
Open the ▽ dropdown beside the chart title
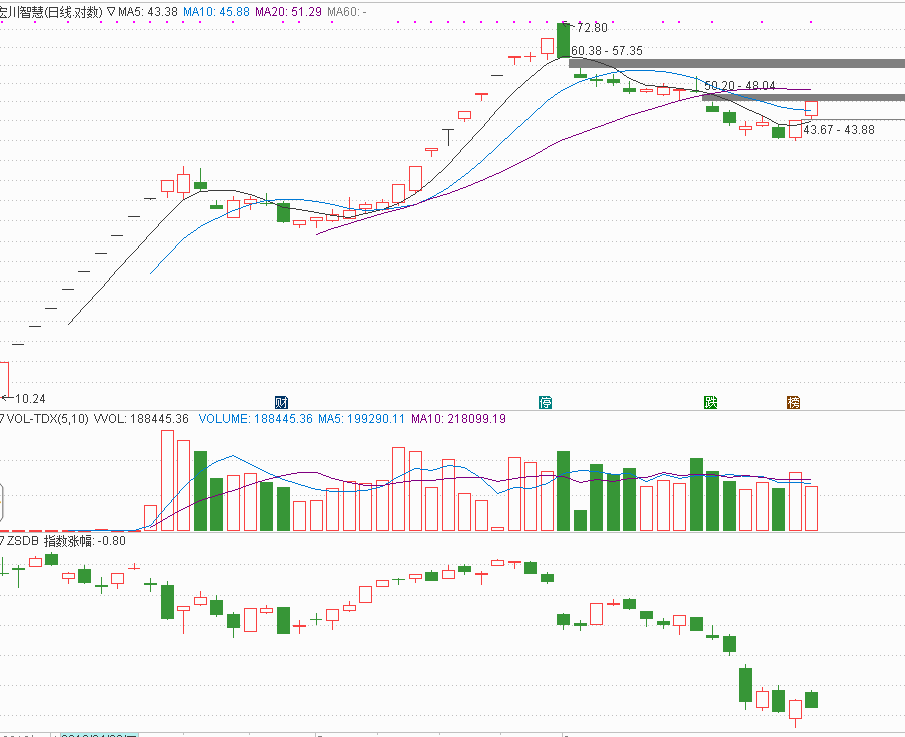point(111,12)
